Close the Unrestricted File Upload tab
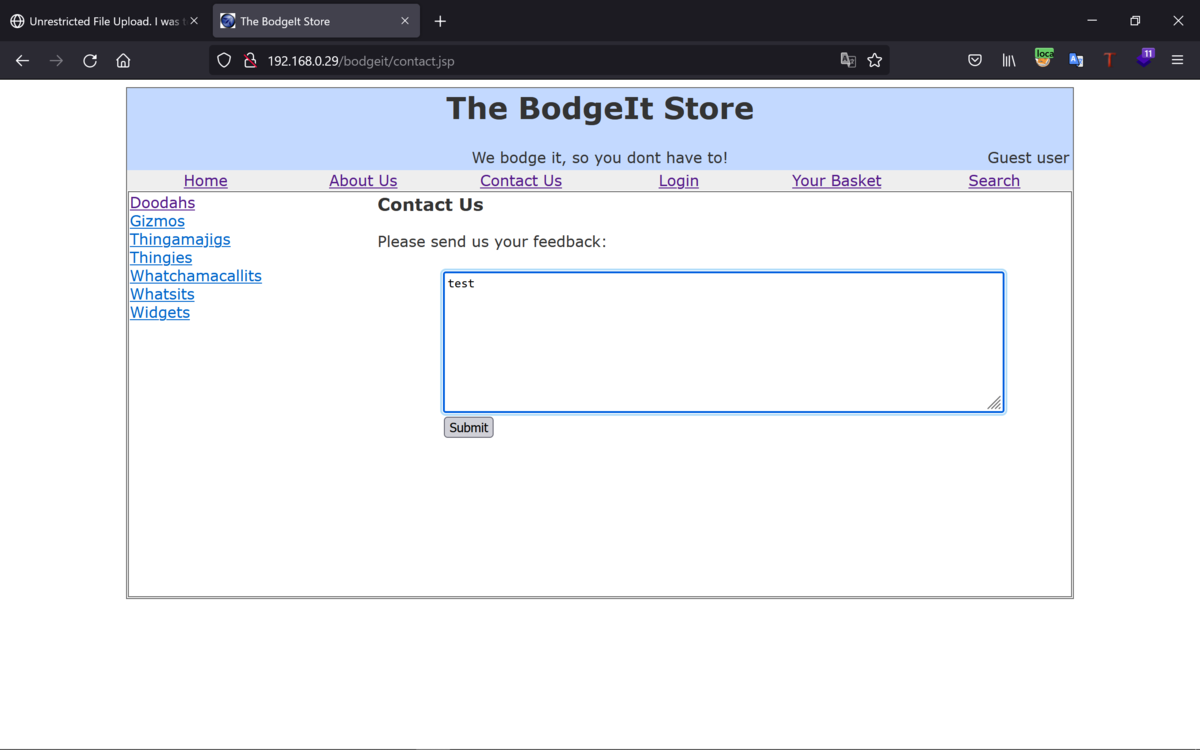1200x750 pixels. 194,21
